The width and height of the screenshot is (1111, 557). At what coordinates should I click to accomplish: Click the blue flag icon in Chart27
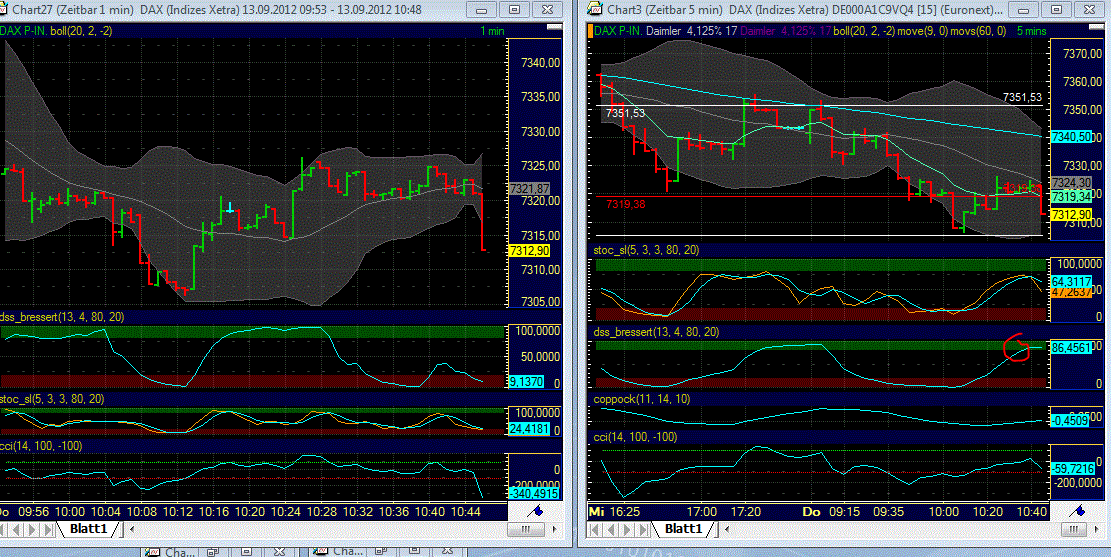pyautogui.click(x=536, y=511)
